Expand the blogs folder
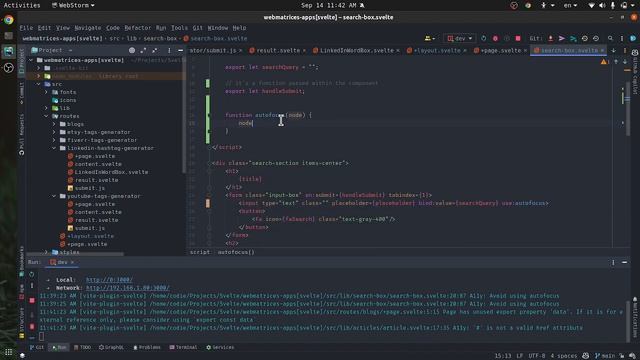Image resolution: width=640 pixels, height=360 pixels. click(x=54, y=124)
